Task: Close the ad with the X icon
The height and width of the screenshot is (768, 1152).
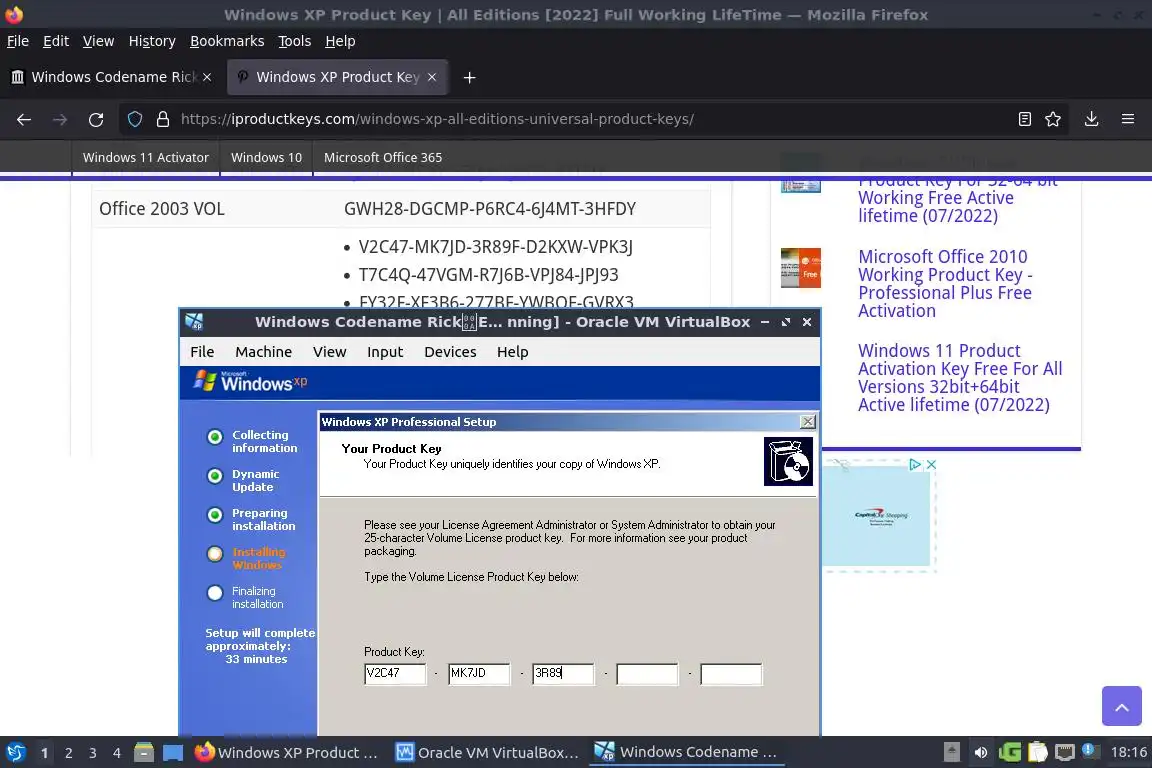Action: point(931,464)
